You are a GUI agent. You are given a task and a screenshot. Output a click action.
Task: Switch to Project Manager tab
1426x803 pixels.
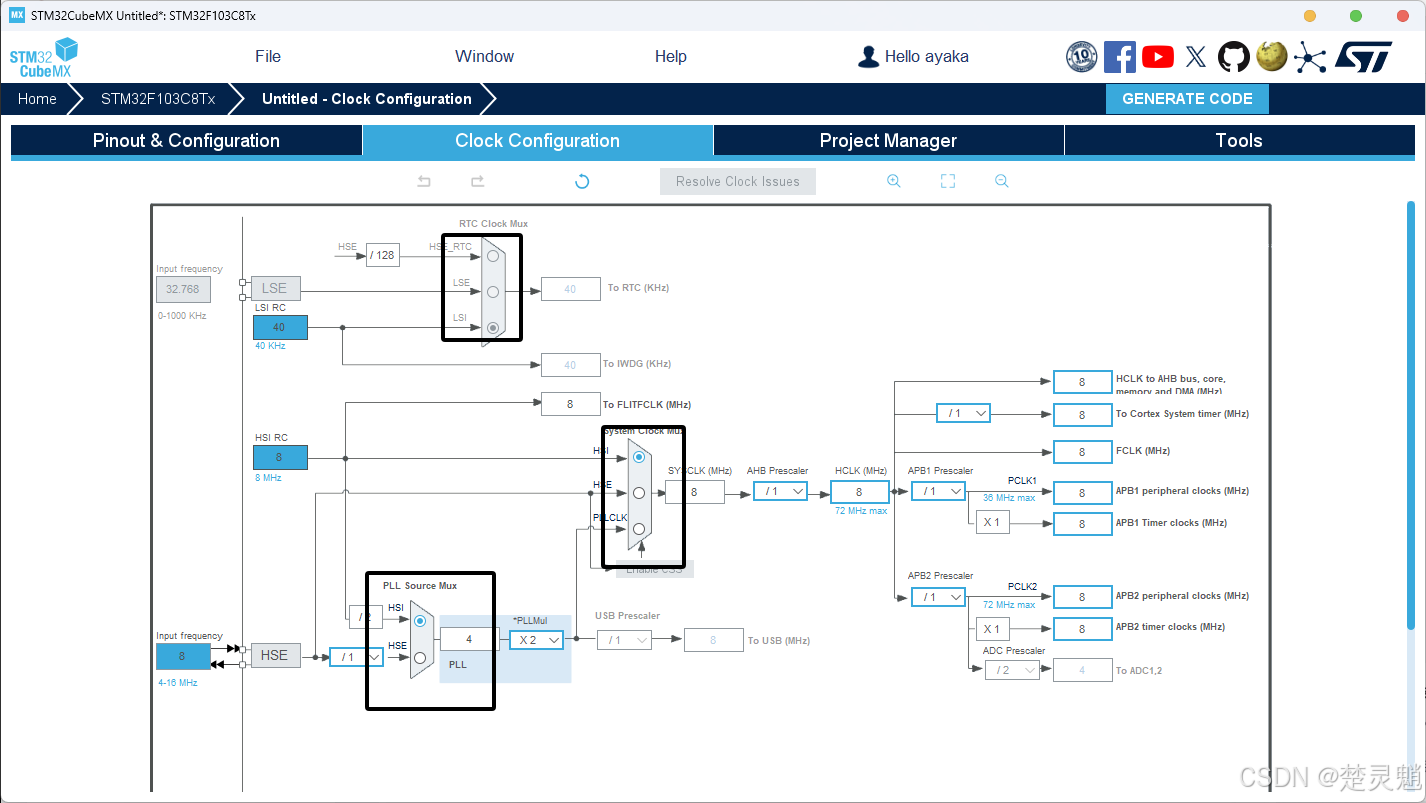point(889,141)
